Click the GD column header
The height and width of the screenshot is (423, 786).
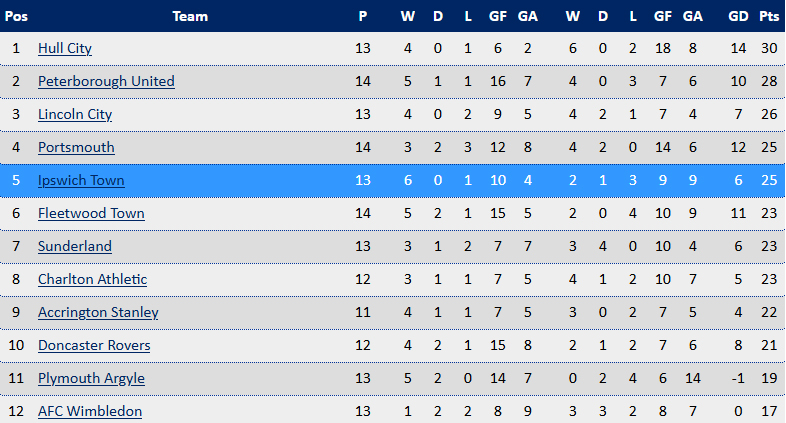point(738,16)
